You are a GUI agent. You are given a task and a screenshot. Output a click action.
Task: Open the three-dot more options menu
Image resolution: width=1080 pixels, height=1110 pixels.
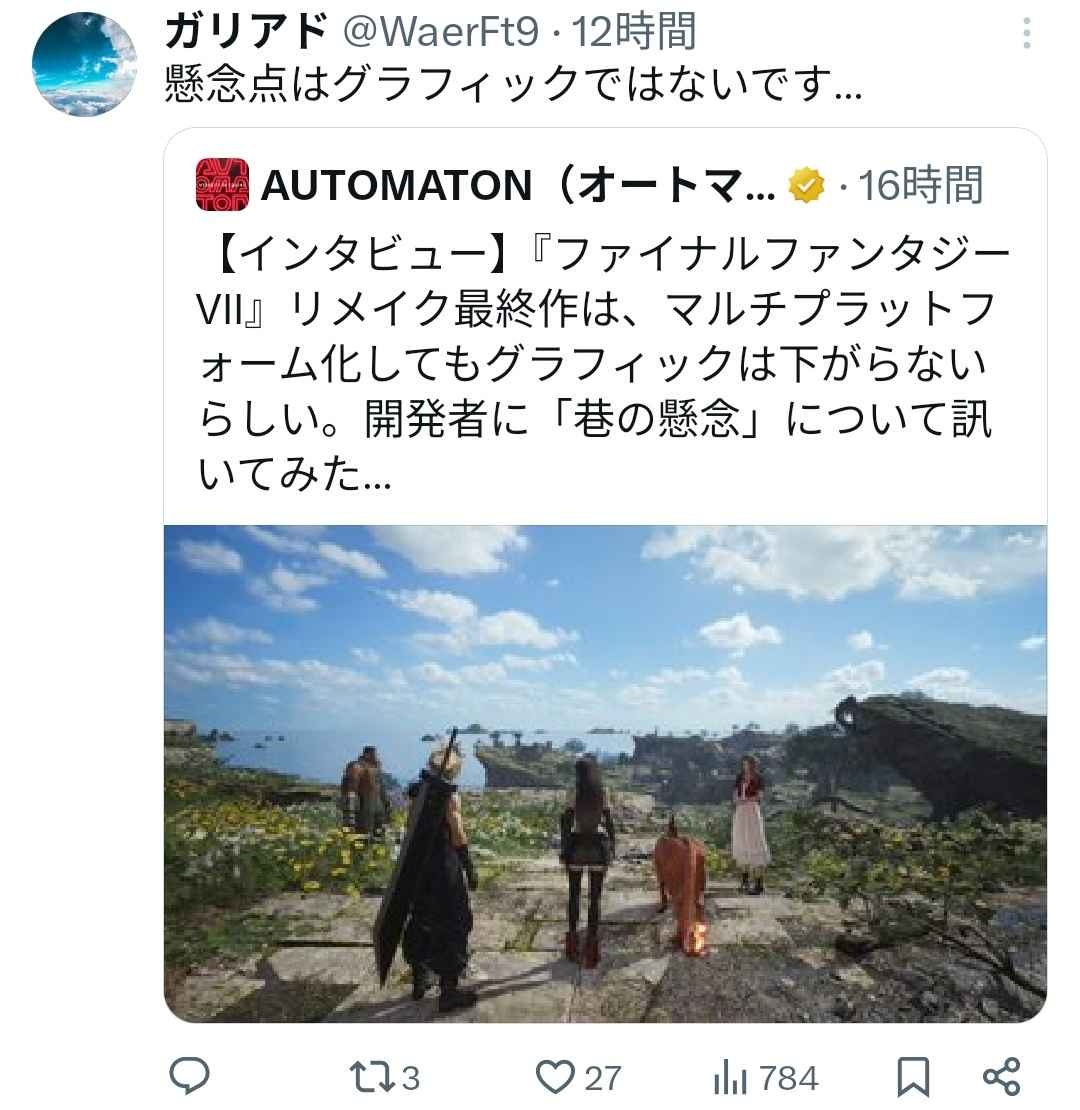point(1026,33)
